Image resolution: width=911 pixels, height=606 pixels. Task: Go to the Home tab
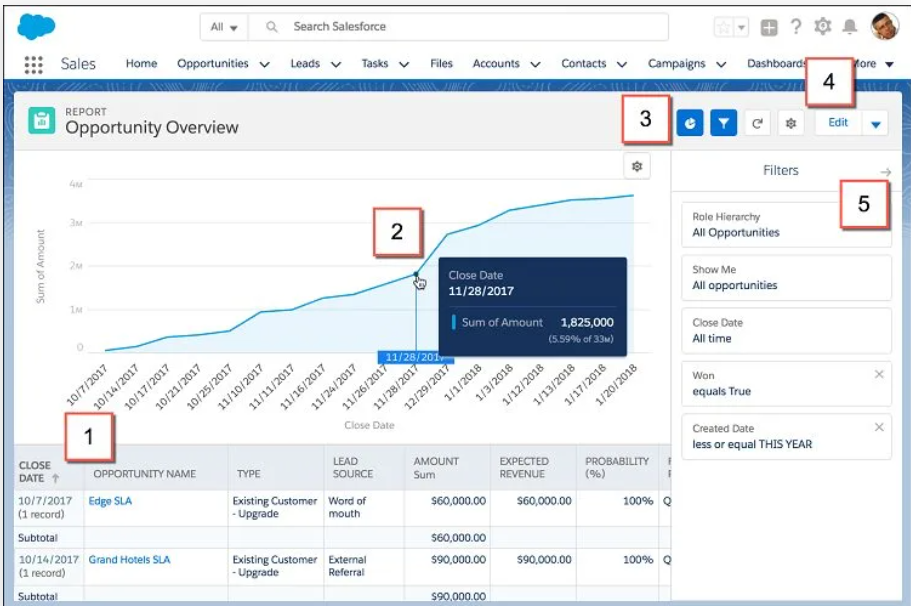tap(141, 63)
